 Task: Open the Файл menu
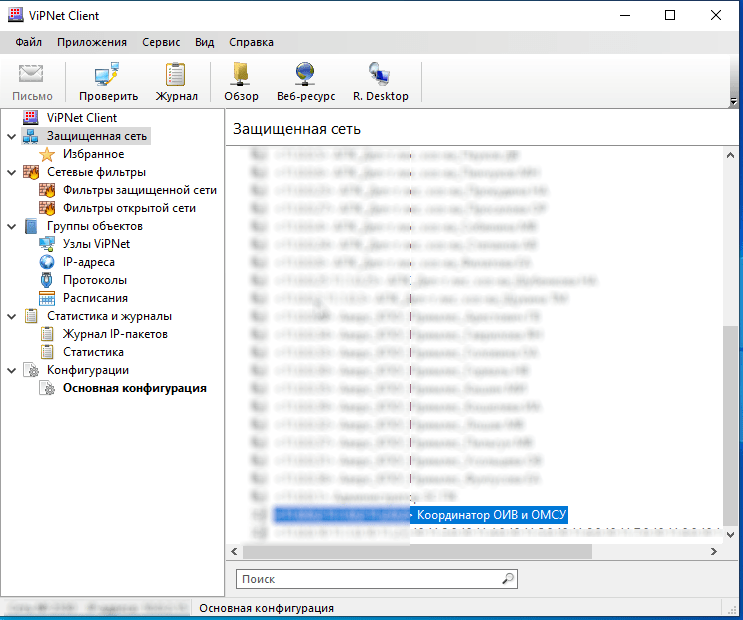click(x=28, y=42)
